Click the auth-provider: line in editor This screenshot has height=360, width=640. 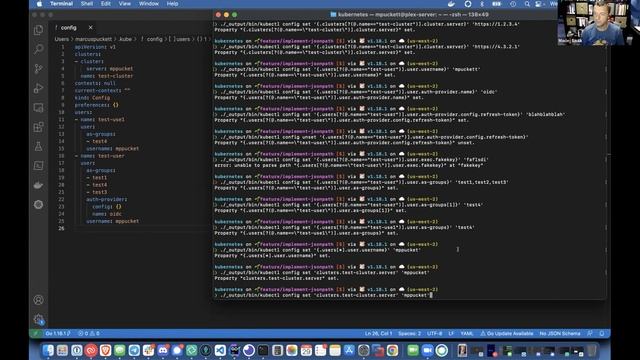click(x=107, y=200)
